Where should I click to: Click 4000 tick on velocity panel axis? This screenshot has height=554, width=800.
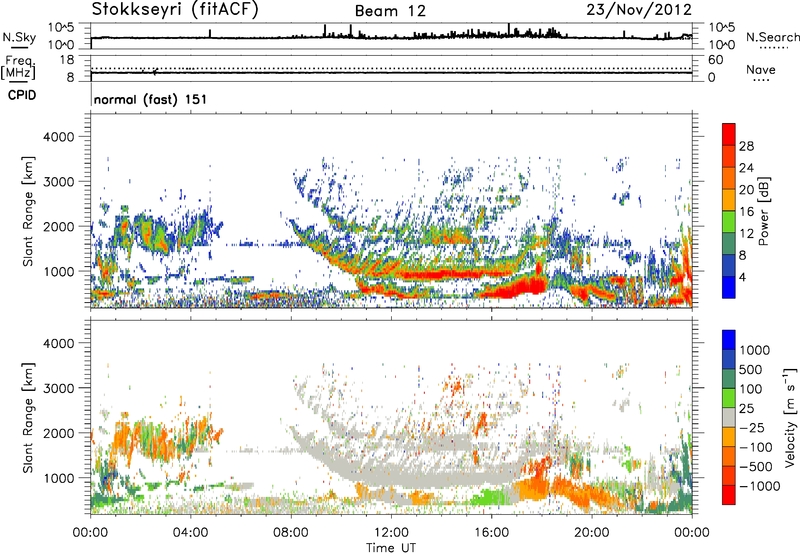click(59, 343)
